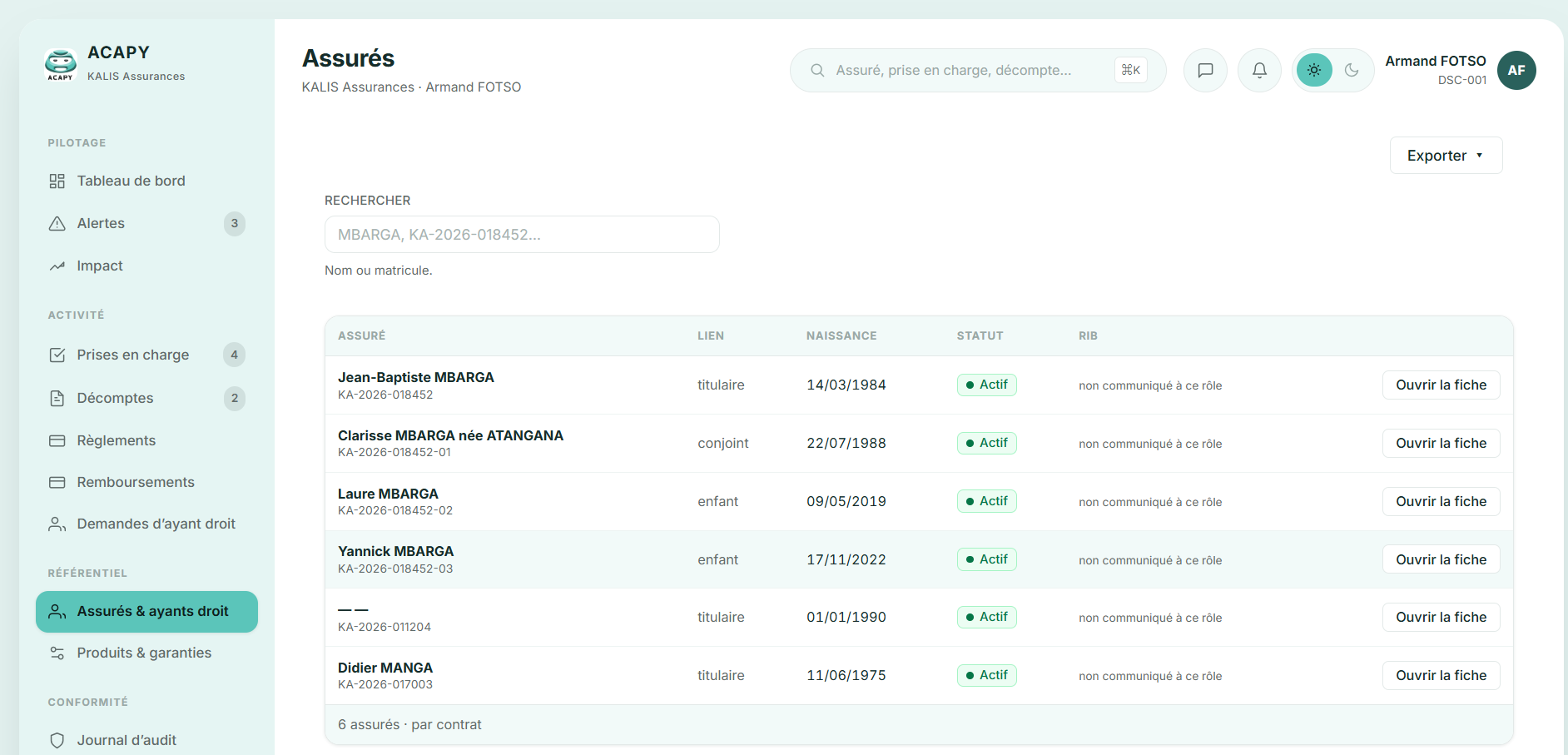
Task: Click the Impact sidebar label
Action: coord(100,266)
